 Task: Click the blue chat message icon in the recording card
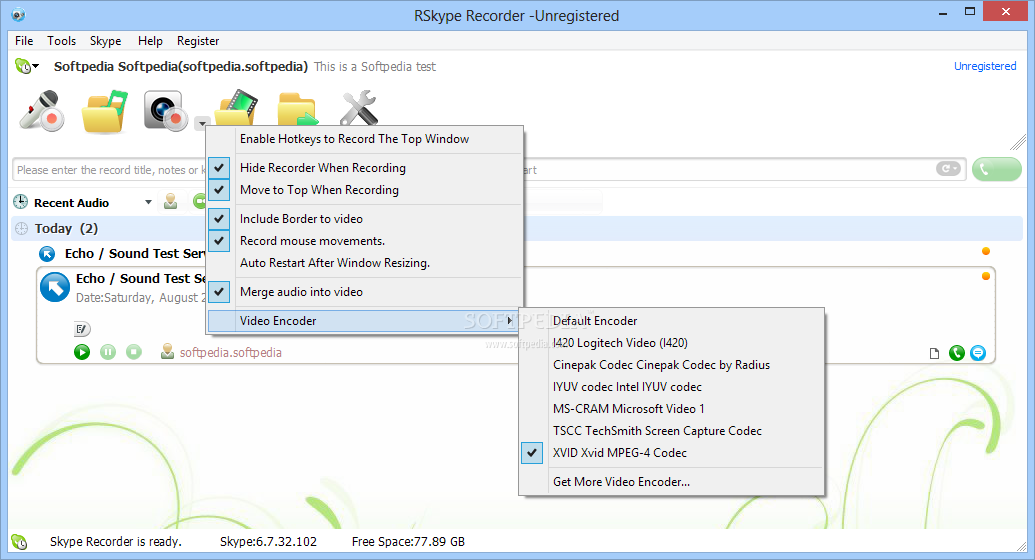pos(978,353)
